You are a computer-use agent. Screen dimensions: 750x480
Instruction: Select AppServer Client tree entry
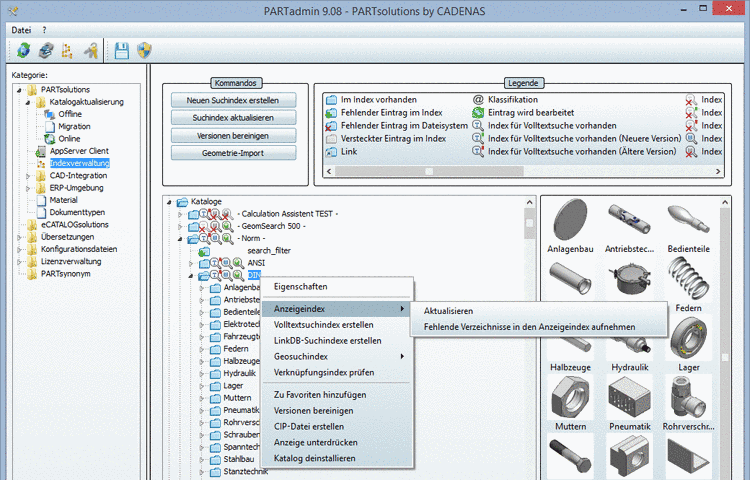[x=79, y=151]
